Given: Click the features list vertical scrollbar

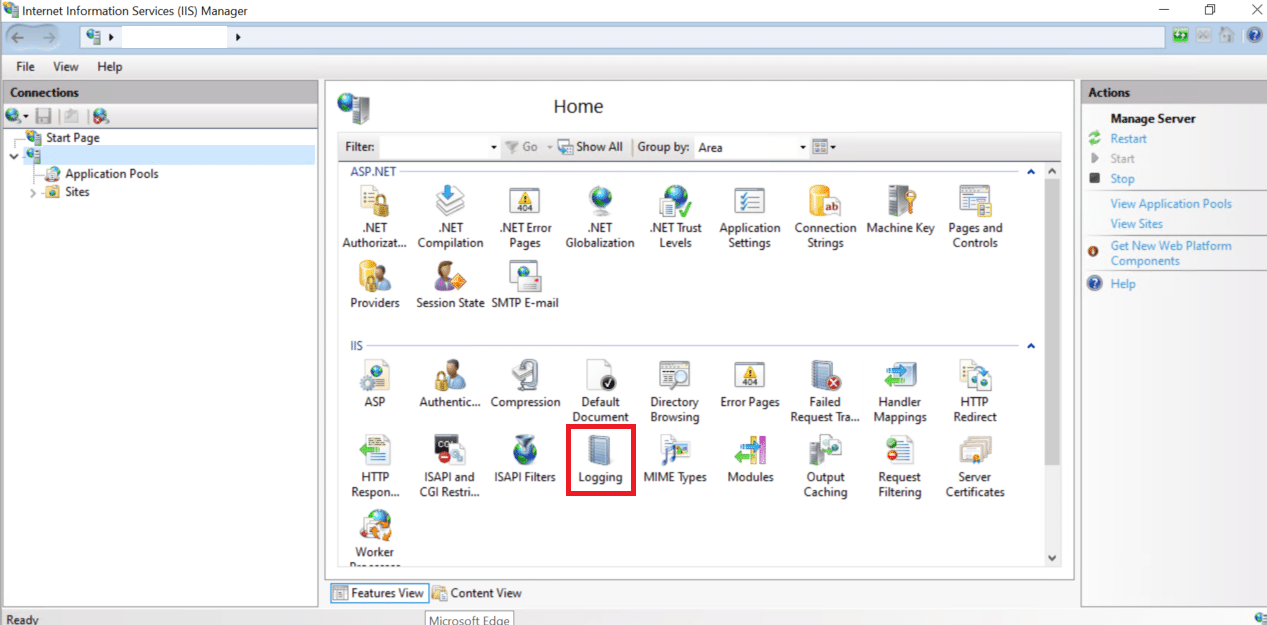Looking at the screenshot, I should pyautogui.click(x=1052, y=366).
